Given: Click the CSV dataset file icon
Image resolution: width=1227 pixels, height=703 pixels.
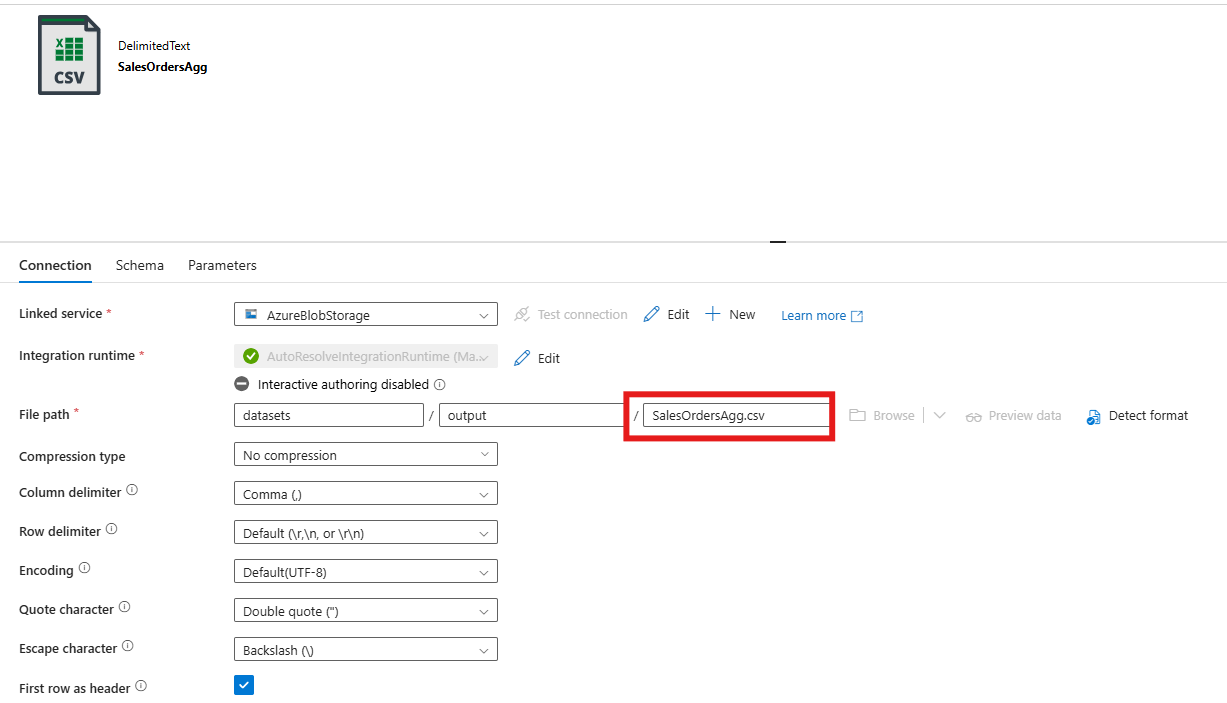Looking at the screenshot, I should (69, 55).
